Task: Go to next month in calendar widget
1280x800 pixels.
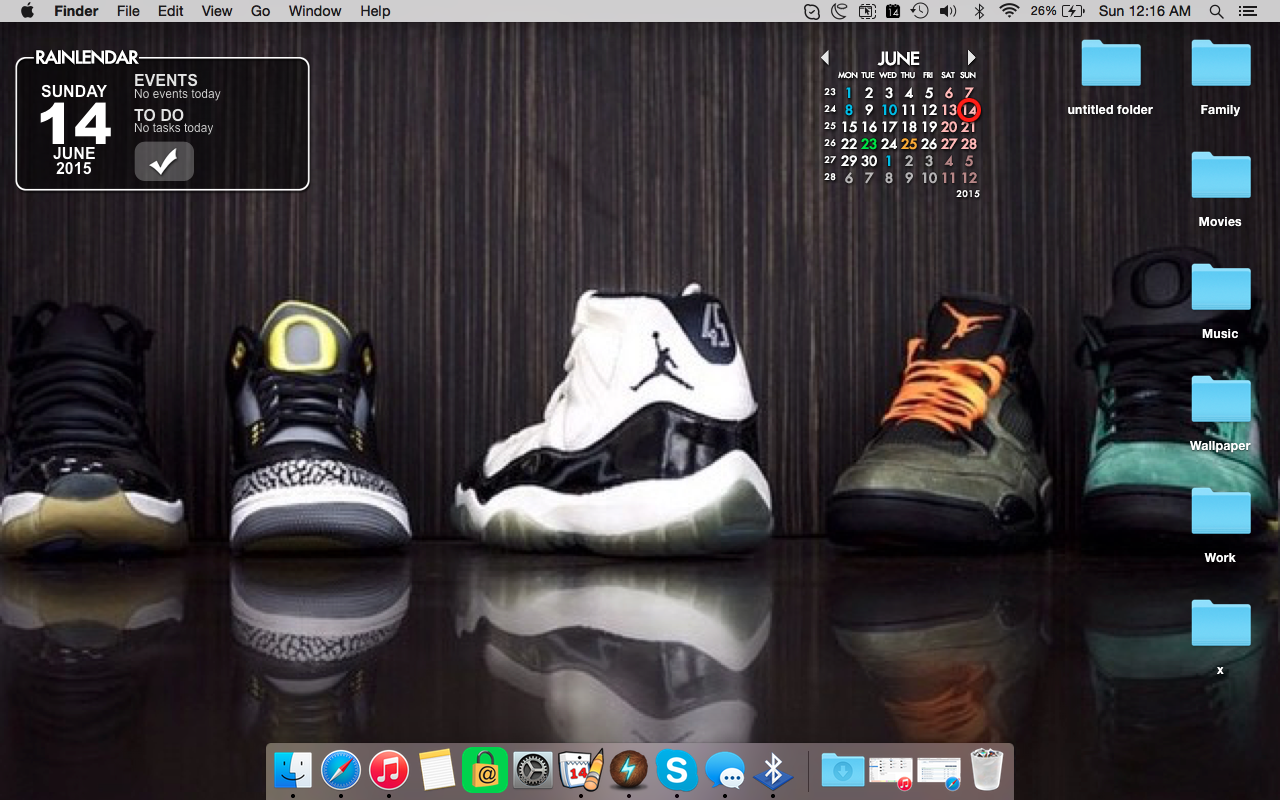Action: 971,58
